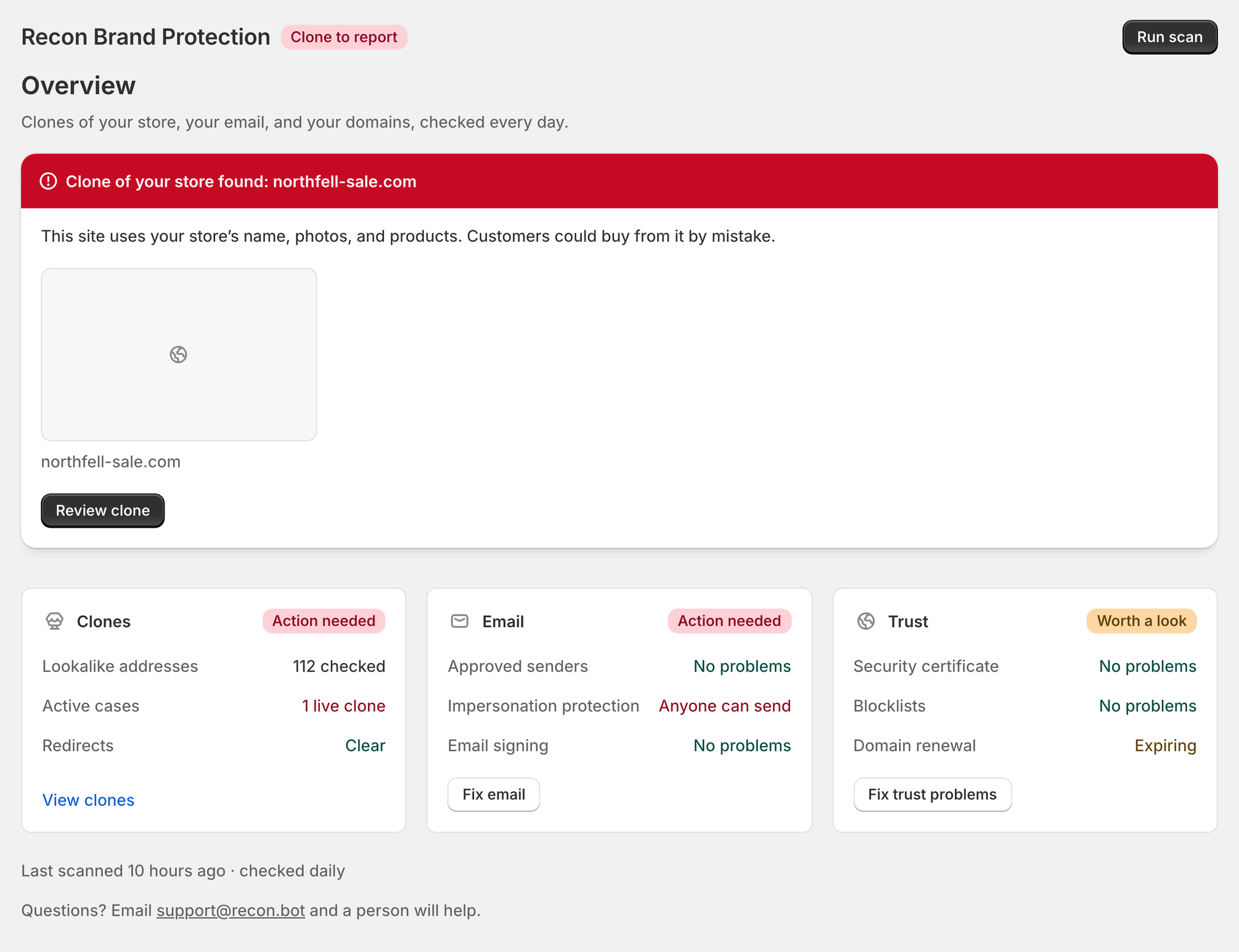Viewport: 1239px width, 952px height.
Task: Click the Recon Brand Protection title
Action: coord(145,37)
